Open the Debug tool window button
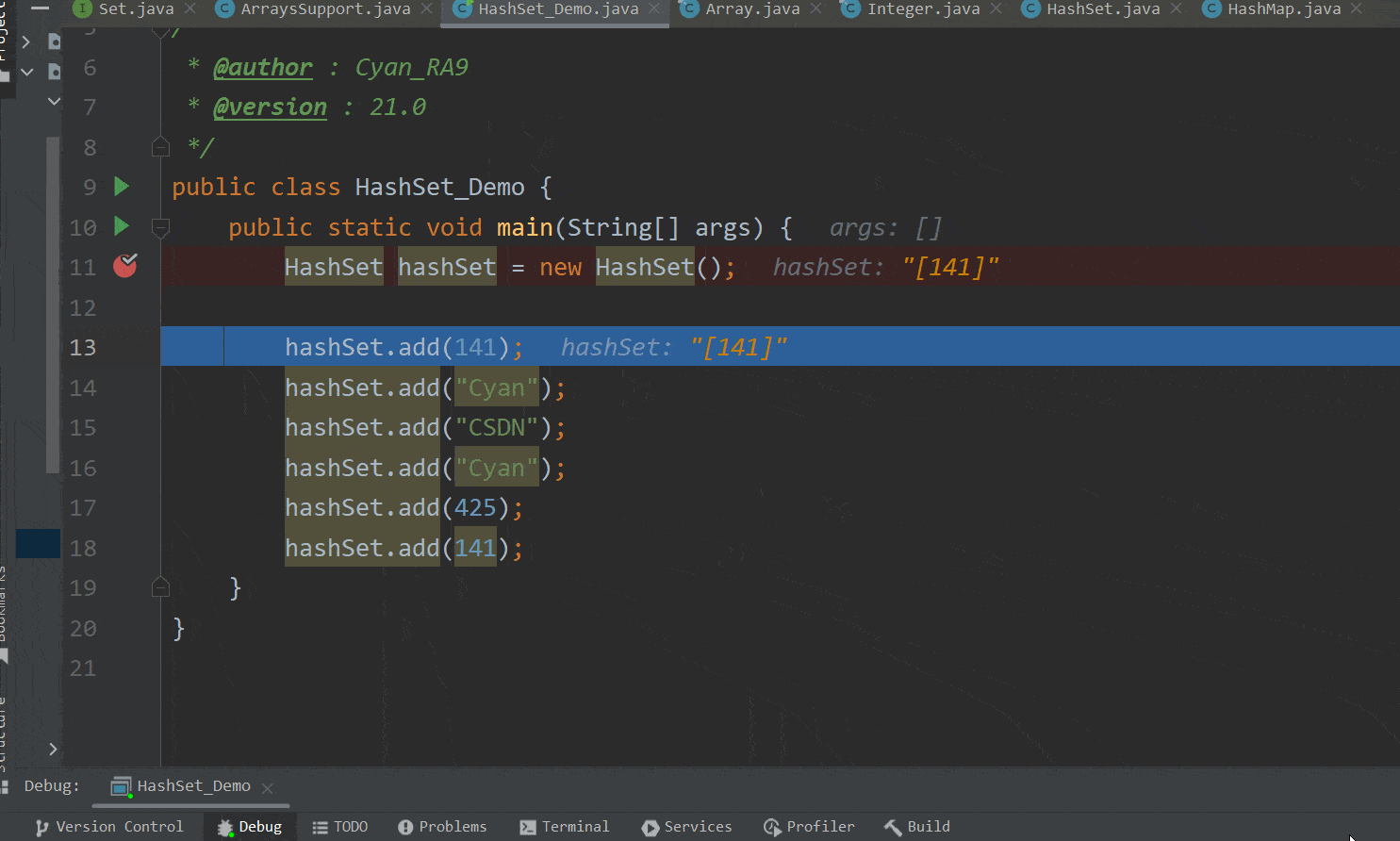 [250, 827]
